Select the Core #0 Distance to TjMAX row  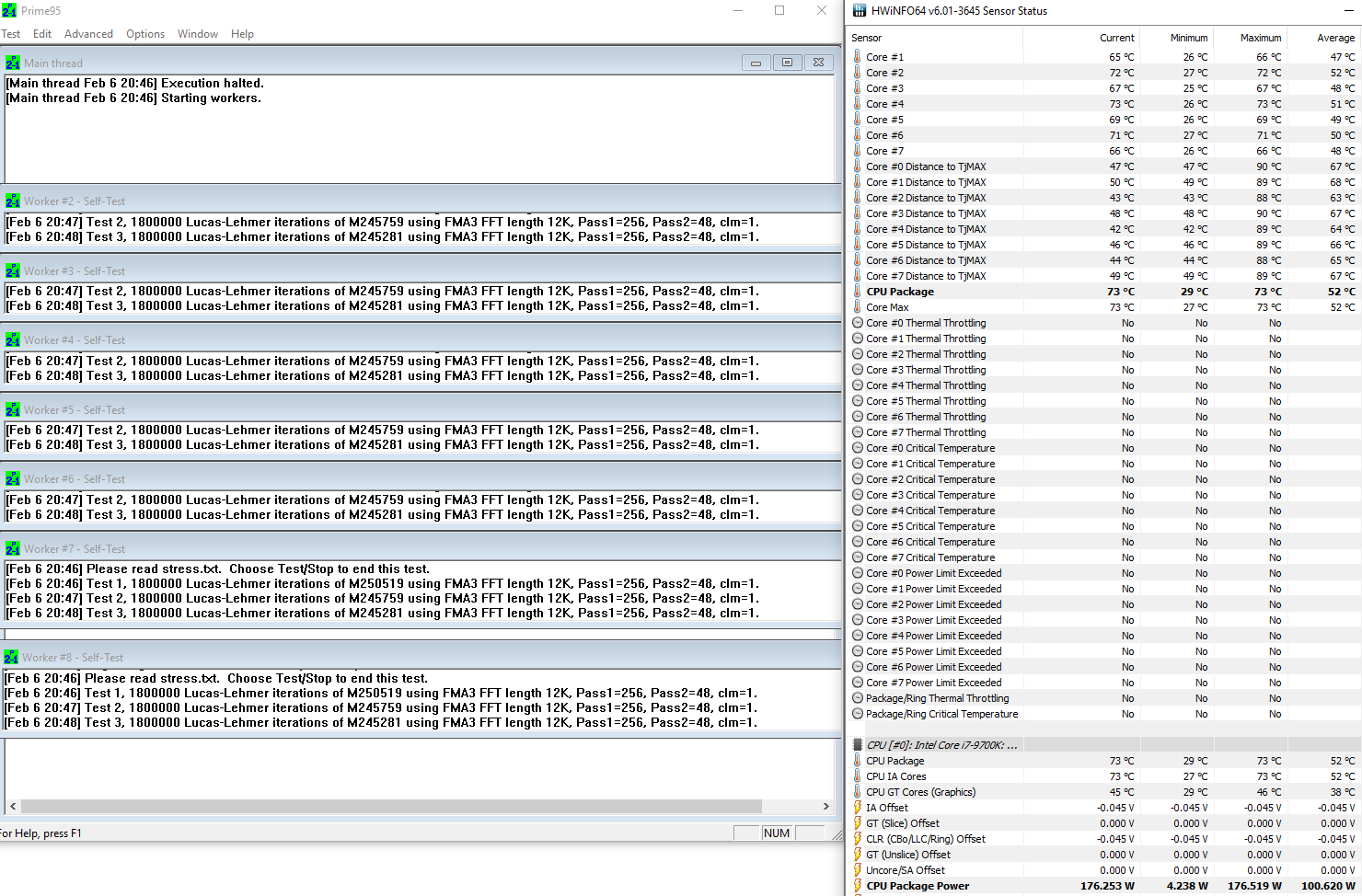(x=1103, y=167)
